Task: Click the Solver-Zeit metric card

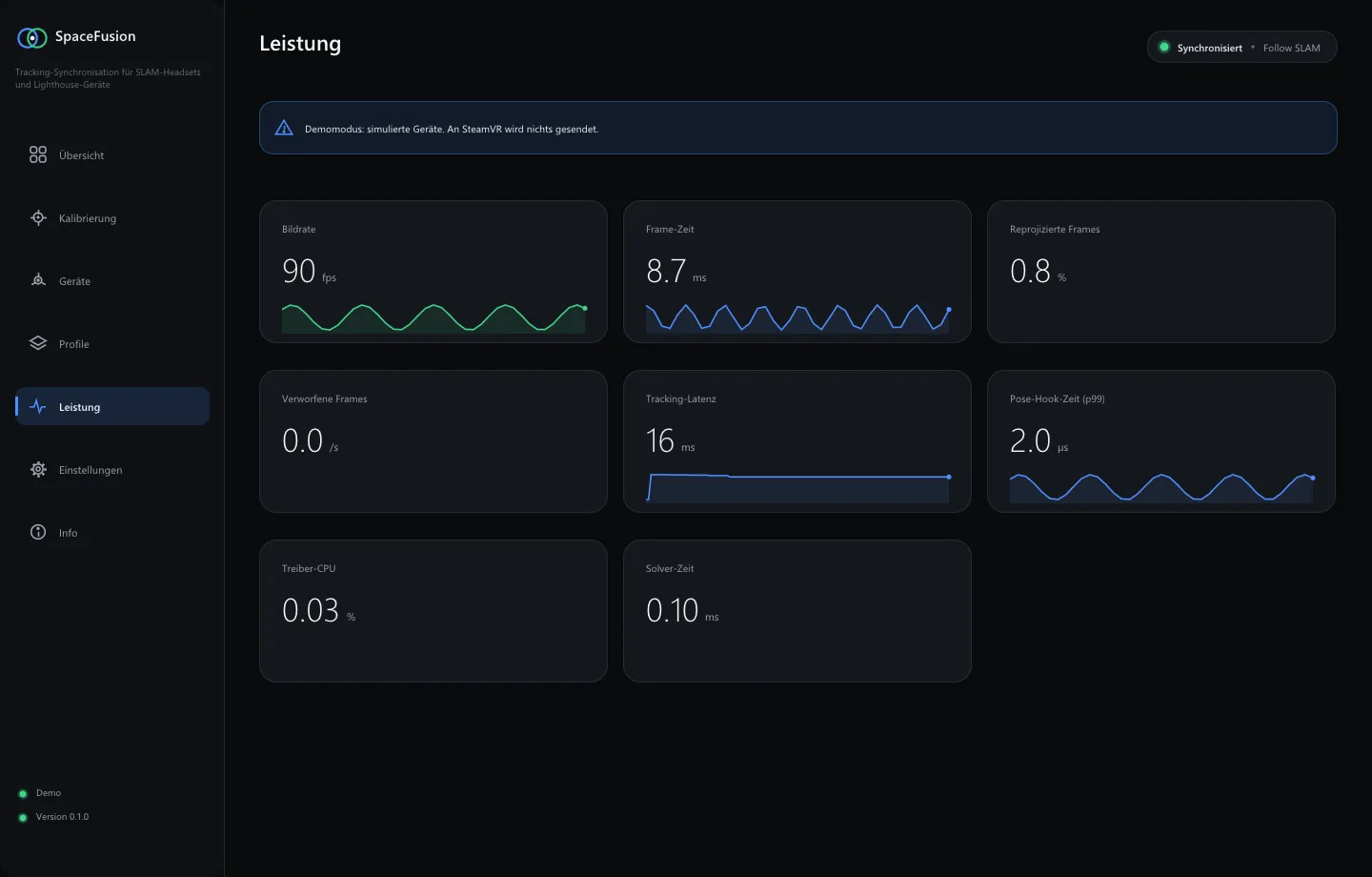Action: click(797, 611)
